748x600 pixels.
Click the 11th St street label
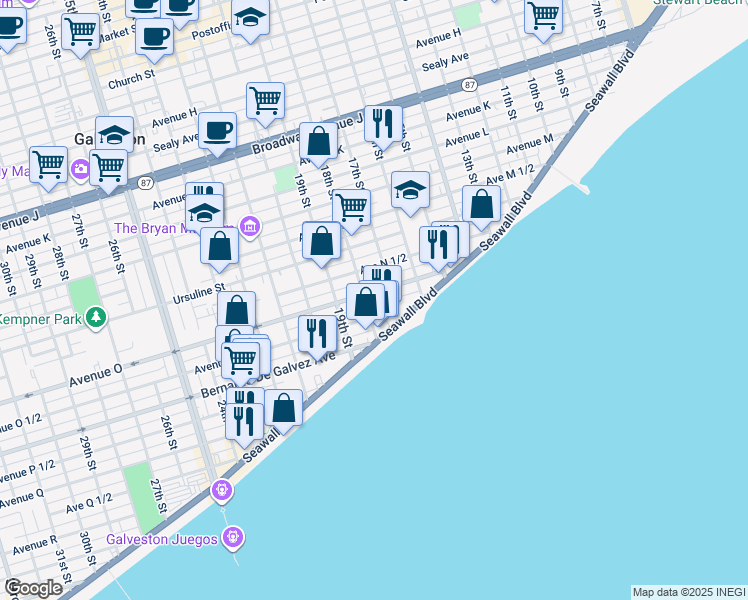(508, 103)
